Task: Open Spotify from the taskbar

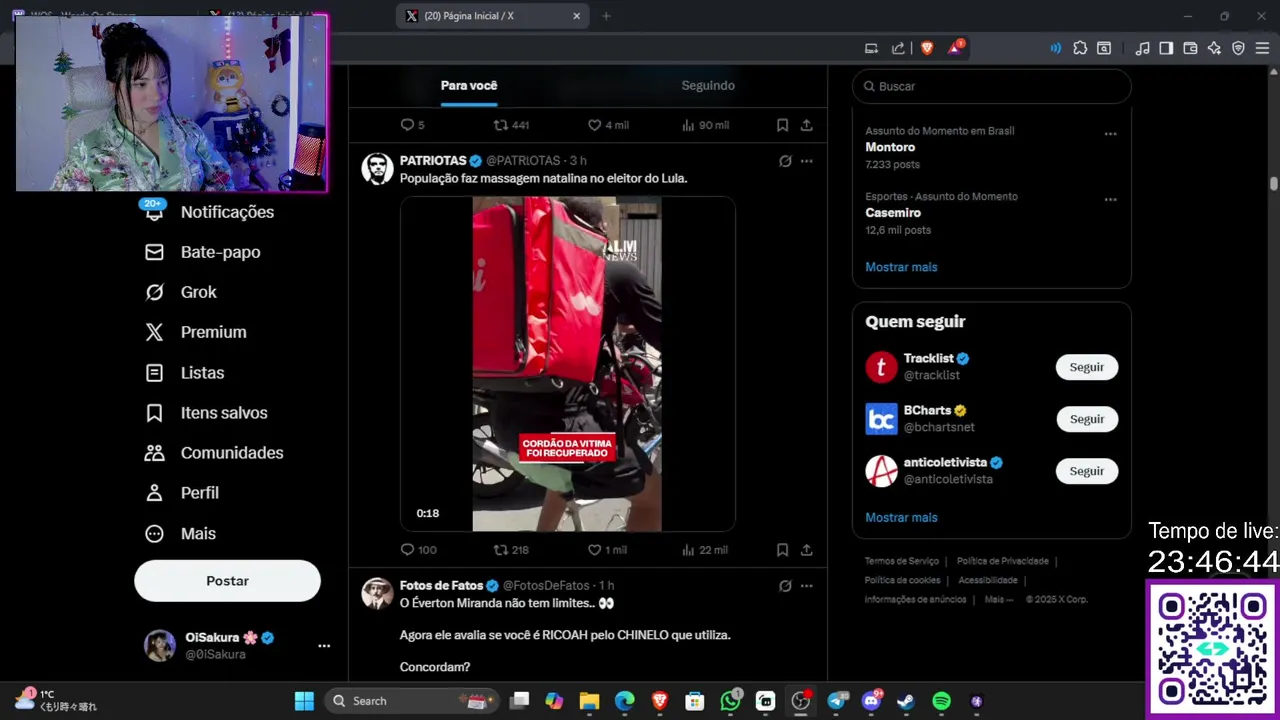Action: [941, 701]
